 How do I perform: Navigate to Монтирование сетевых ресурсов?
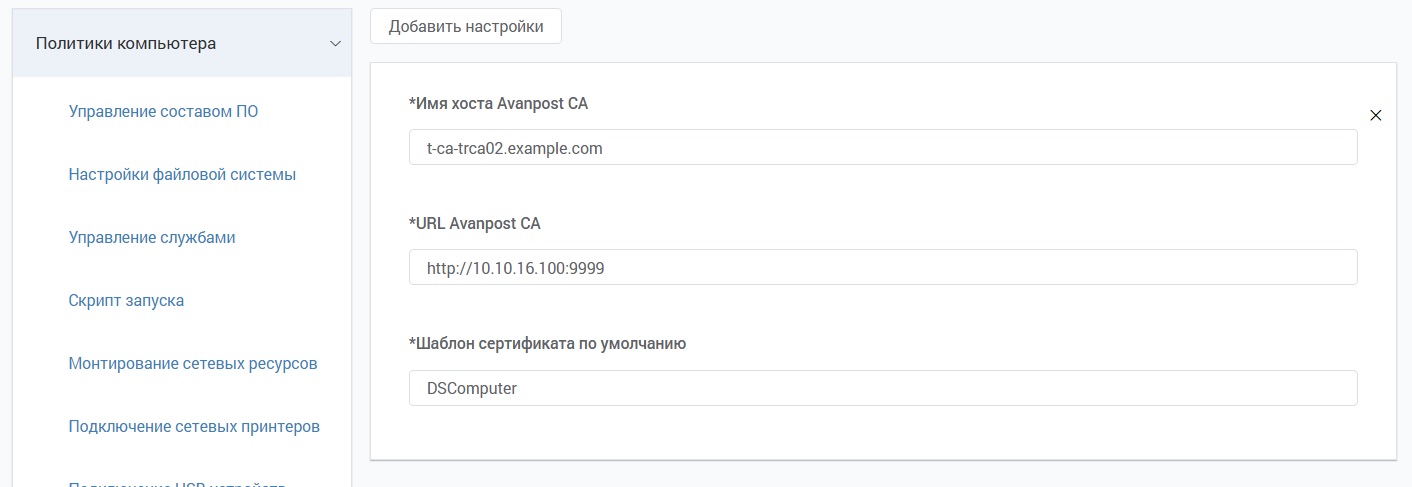point(193,364)
